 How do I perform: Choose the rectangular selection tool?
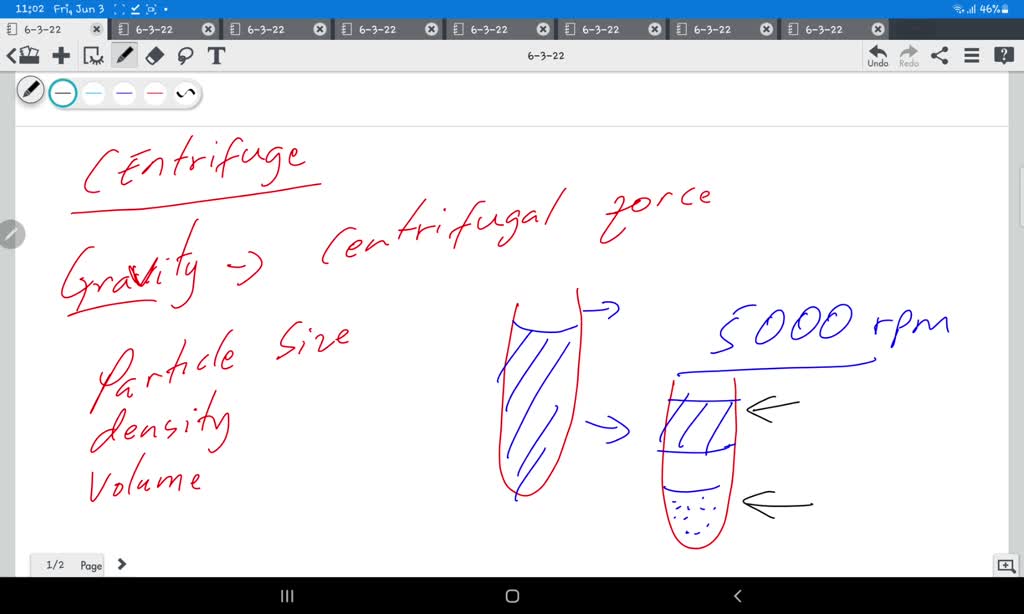(x=93, y=56)
